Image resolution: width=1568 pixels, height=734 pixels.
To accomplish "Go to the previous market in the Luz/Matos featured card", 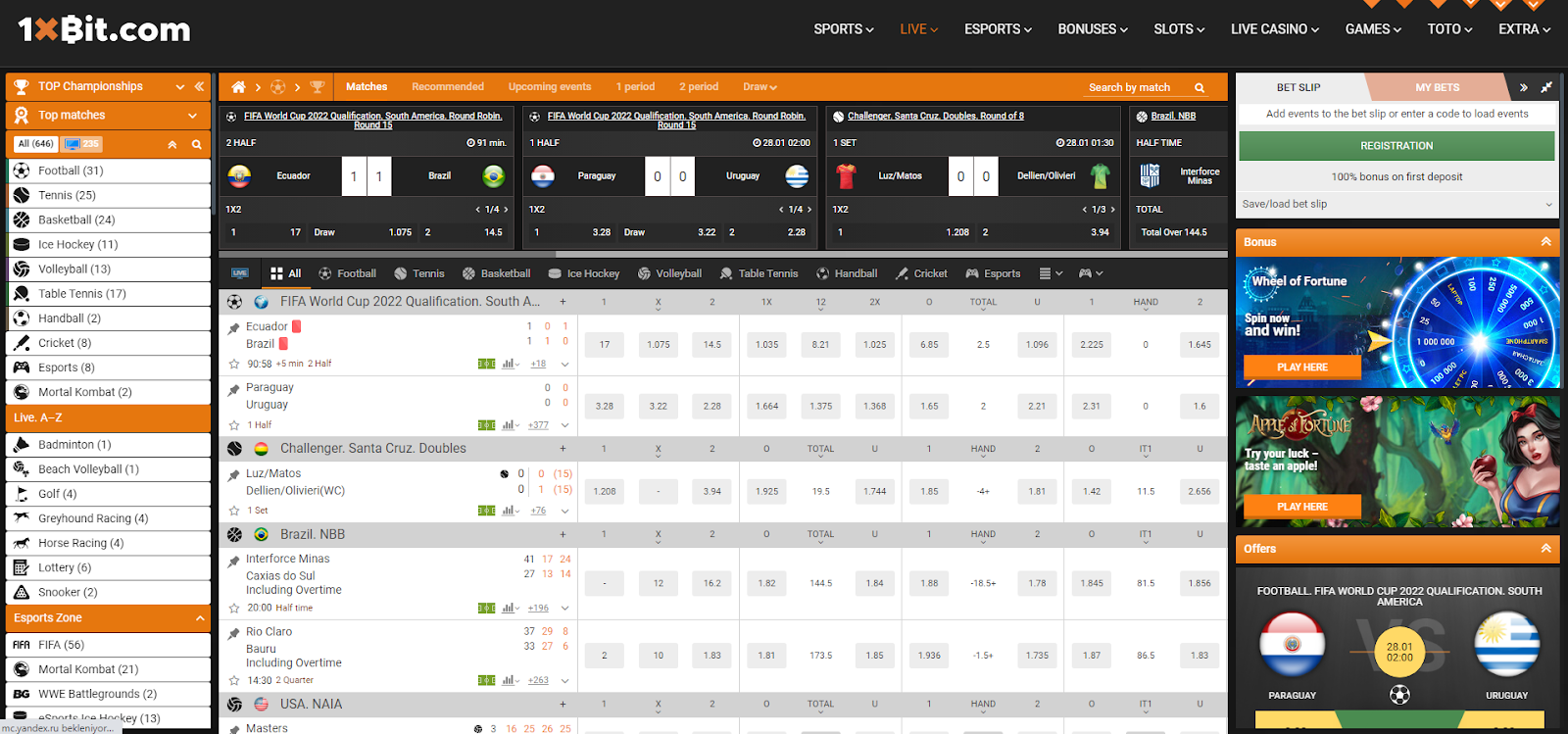I will pos(1085,210).
